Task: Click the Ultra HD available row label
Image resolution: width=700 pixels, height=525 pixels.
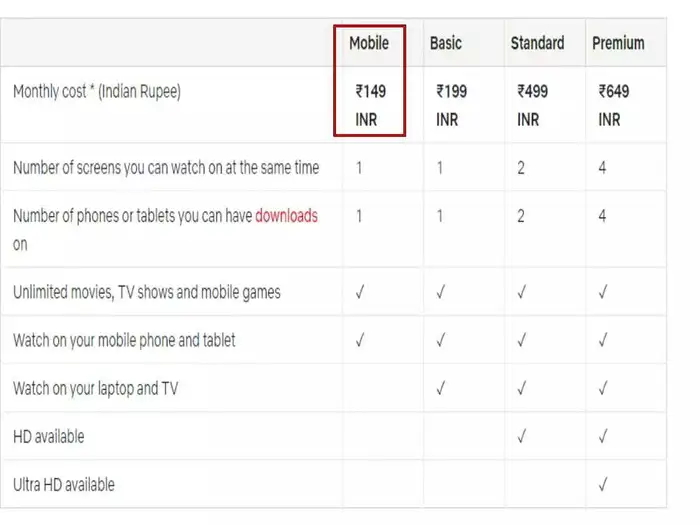Action: [64, 485]
